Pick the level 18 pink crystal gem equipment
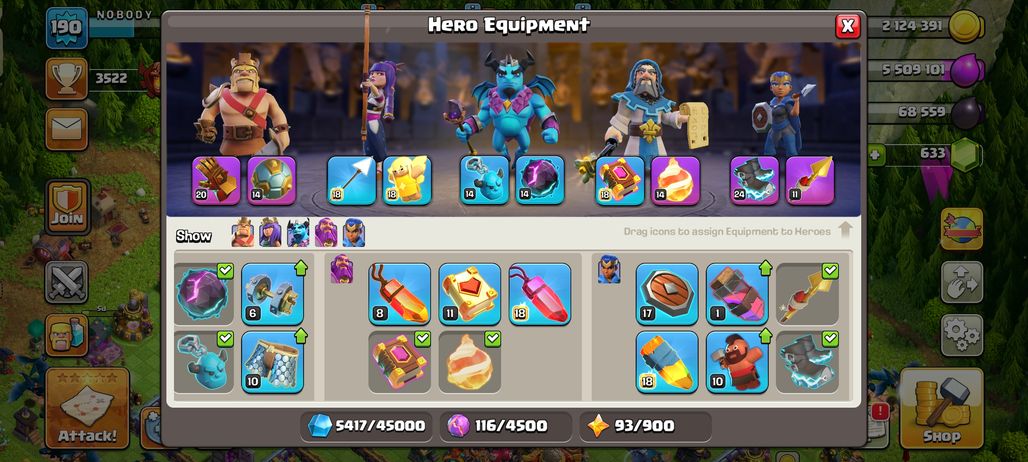This screenshot has height=462, width=1028. tap(540, 294)
